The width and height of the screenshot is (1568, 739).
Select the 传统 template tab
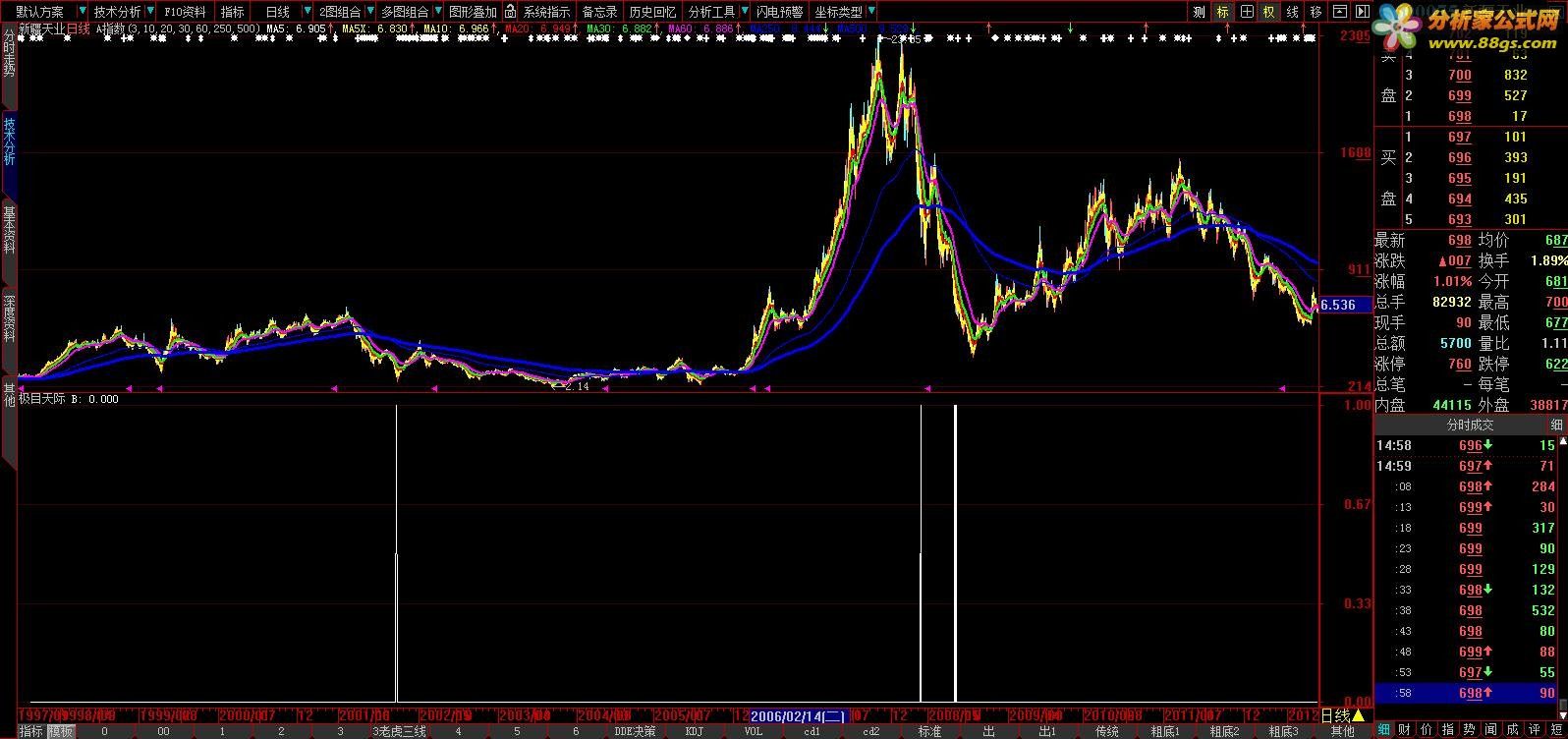(x=1107, y=731)
